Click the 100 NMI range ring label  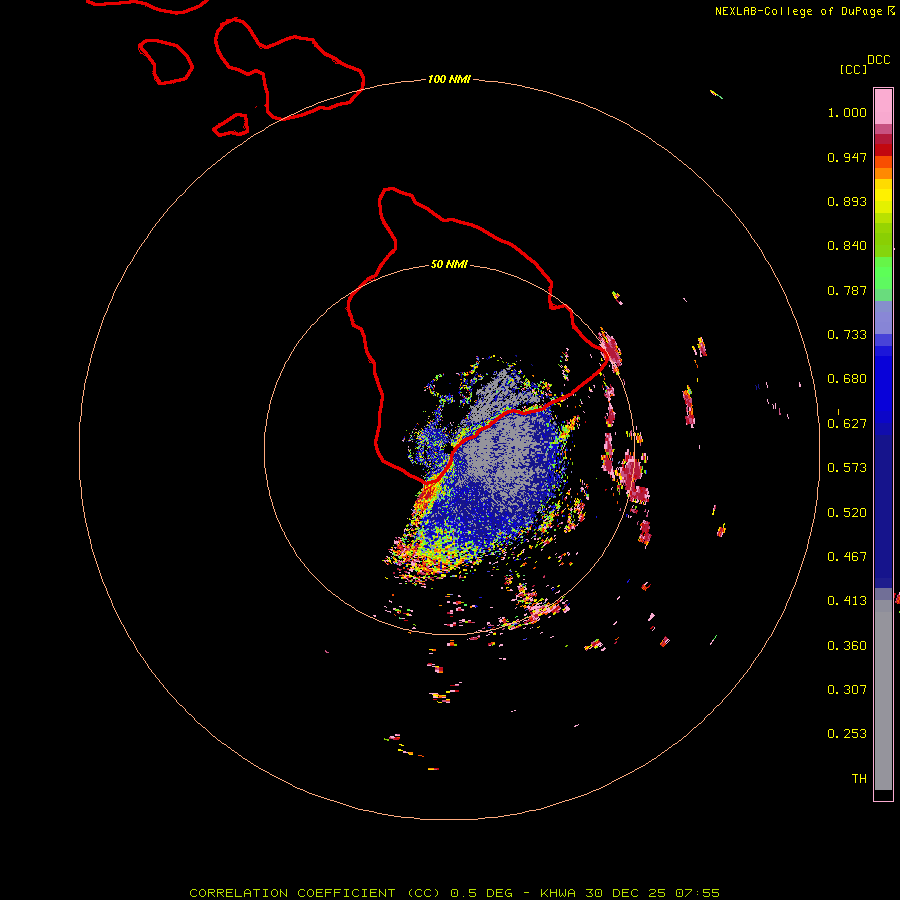click(449, 79)
